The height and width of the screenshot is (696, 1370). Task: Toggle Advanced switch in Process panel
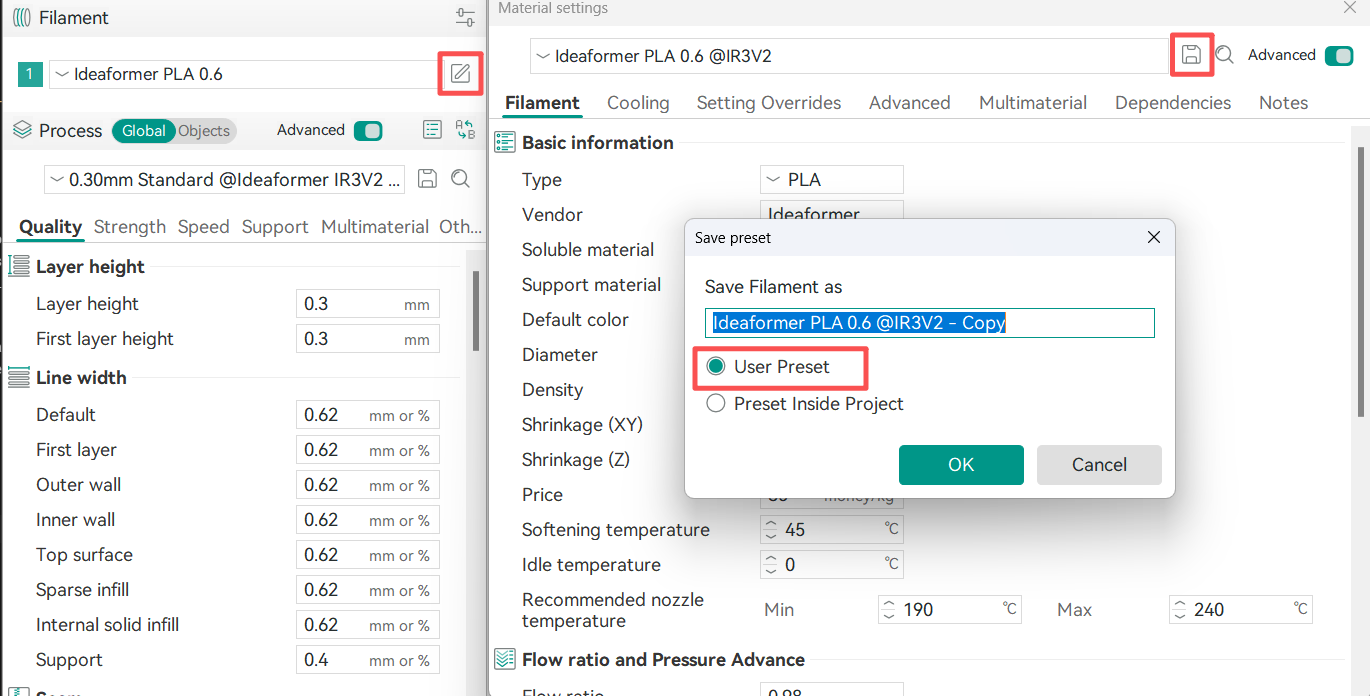[368, 131]
